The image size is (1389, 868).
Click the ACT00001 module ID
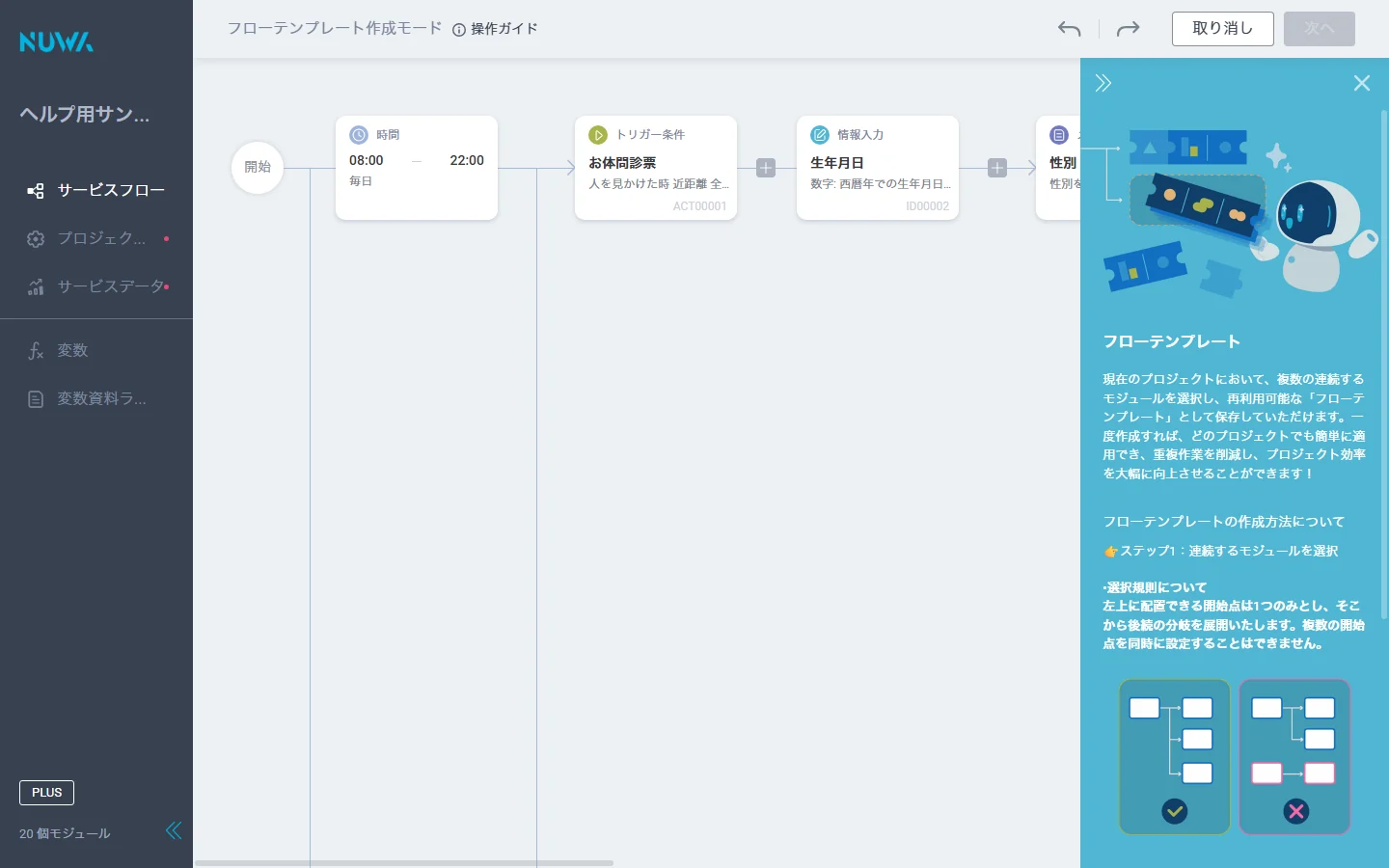[x=699, y=206]
